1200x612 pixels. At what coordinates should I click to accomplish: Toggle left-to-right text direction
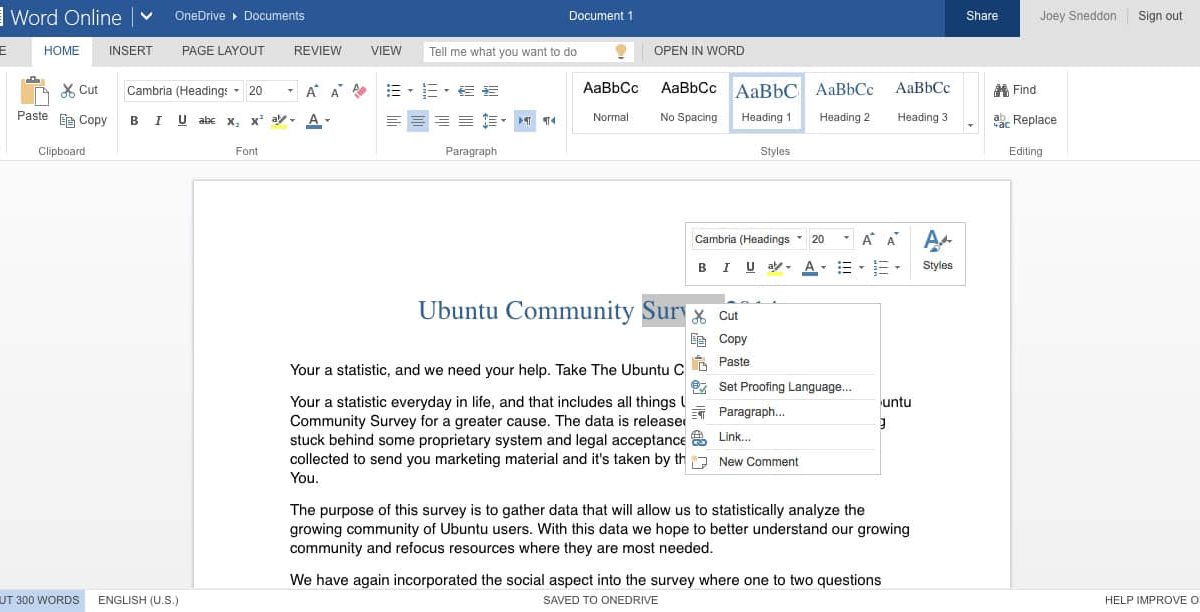click(525, 121)
